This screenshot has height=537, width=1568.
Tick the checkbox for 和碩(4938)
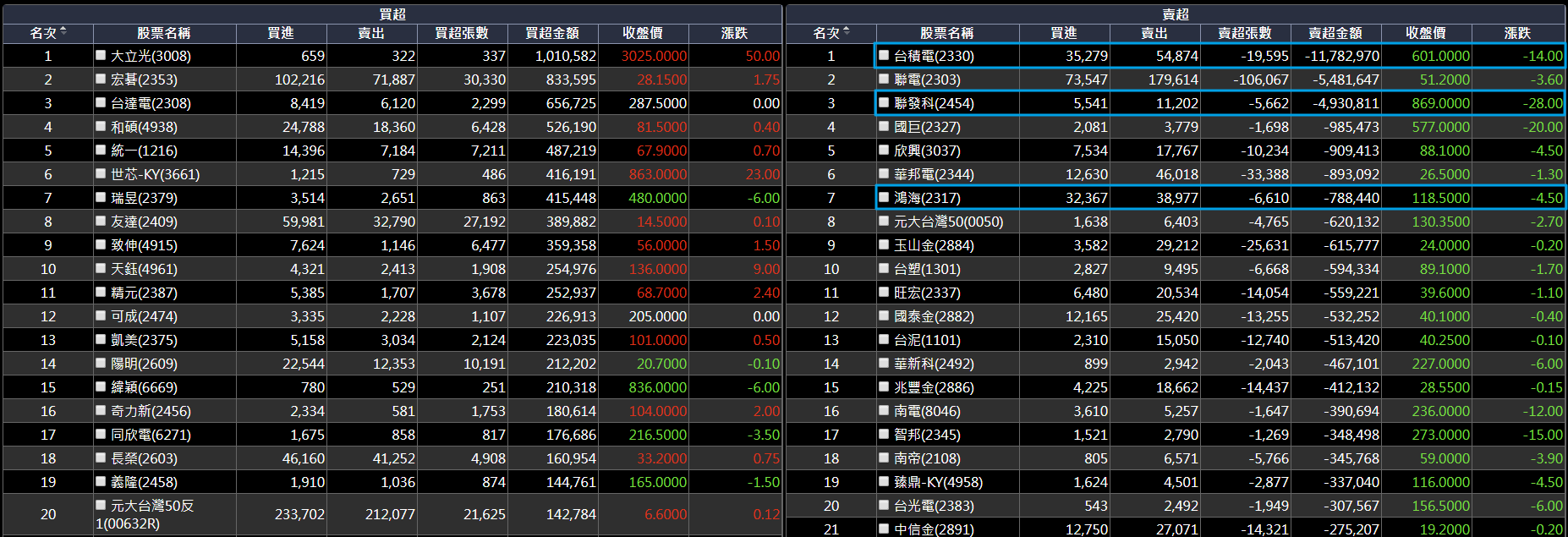(101, 126)
